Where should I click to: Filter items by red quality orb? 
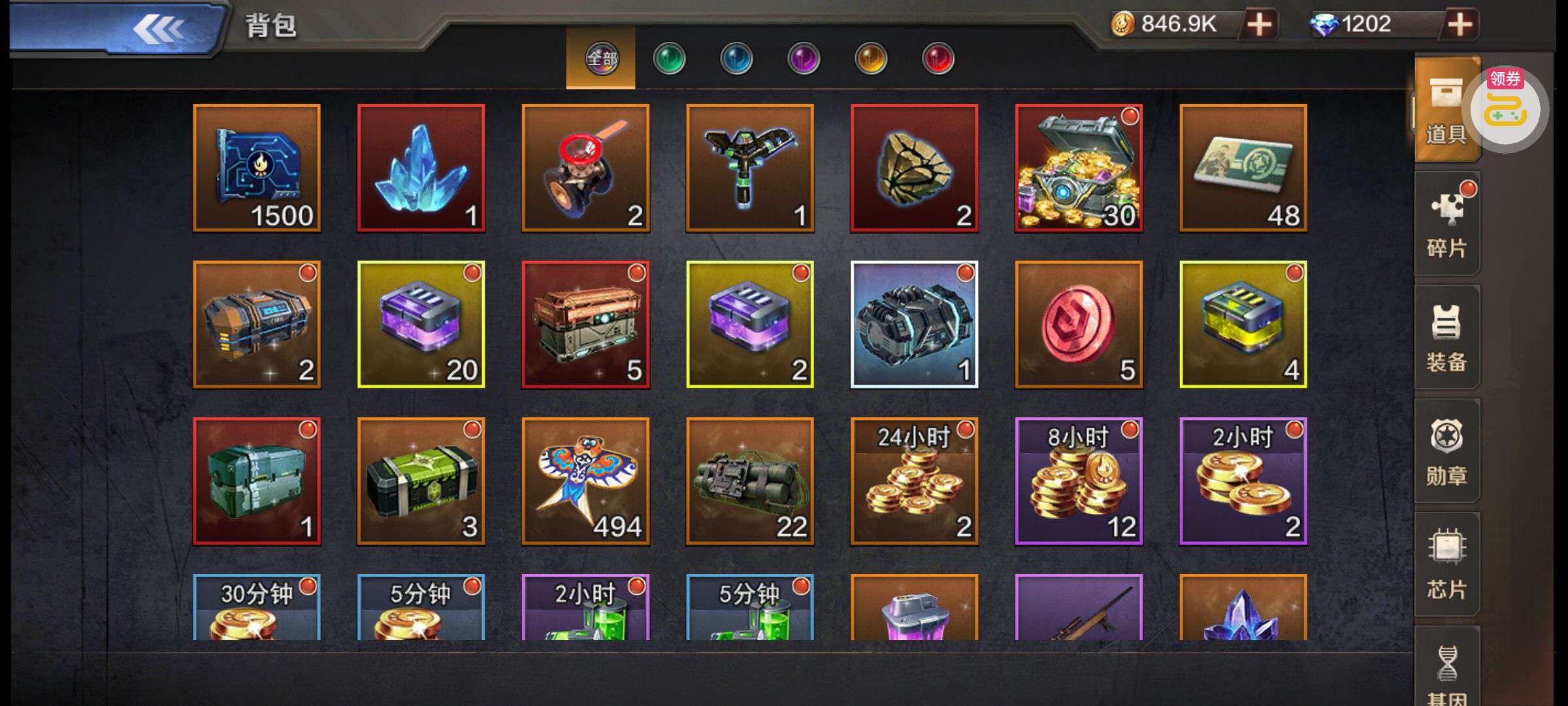pos(938,59)
